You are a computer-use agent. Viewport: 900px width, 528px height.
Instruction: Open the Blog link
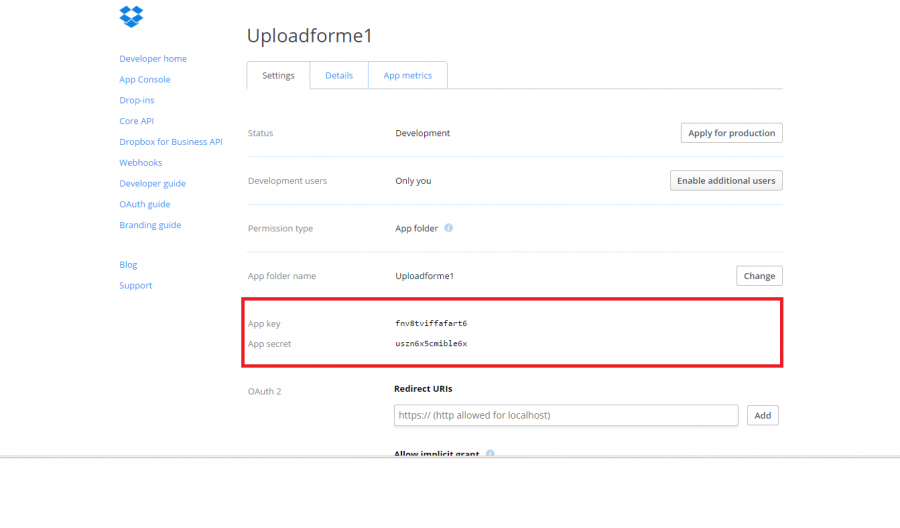coord(128,265)
